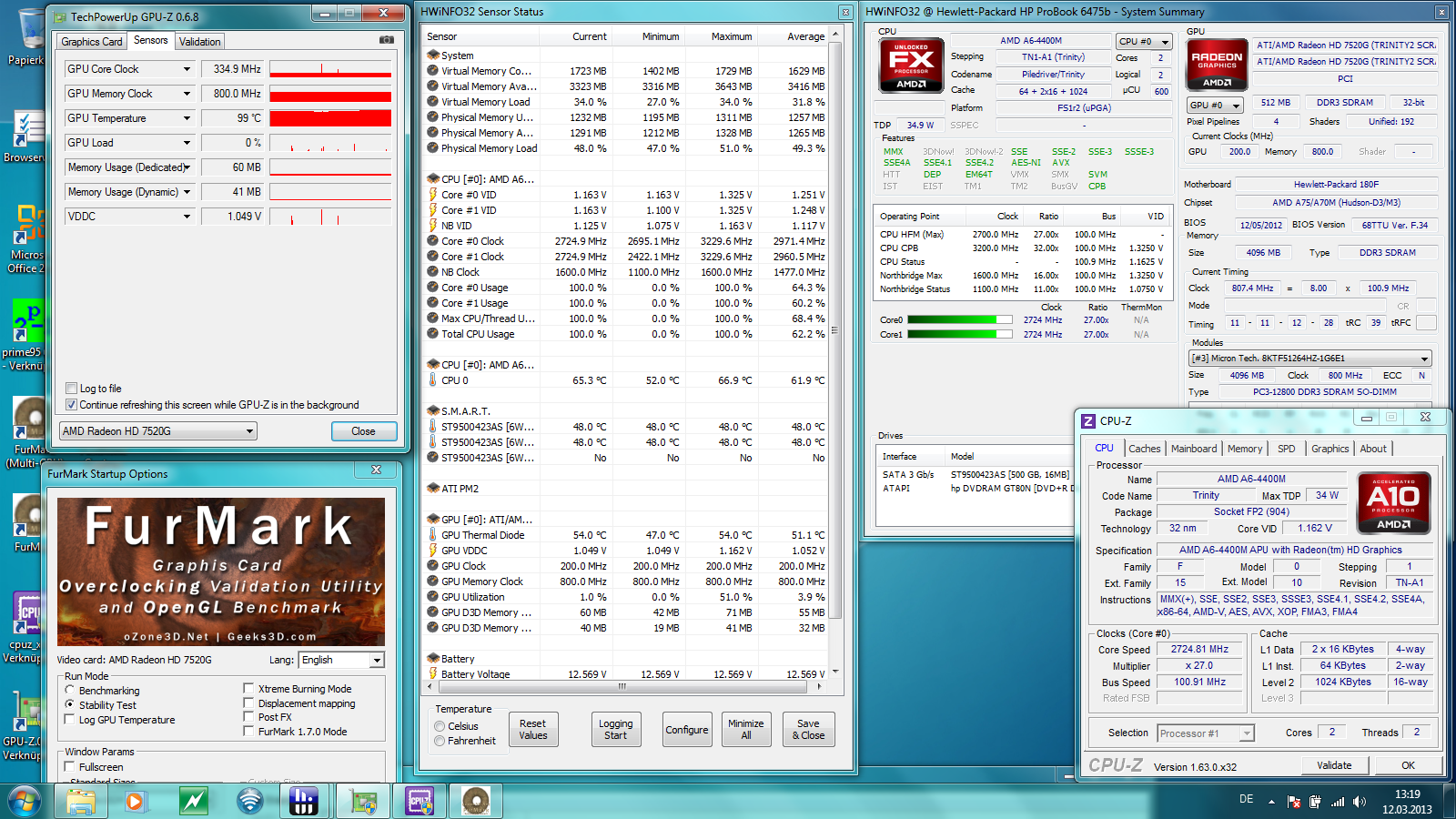Click the Save & Close button
1456x819 pixels.
pyautogui.click(x=808, y=730)
